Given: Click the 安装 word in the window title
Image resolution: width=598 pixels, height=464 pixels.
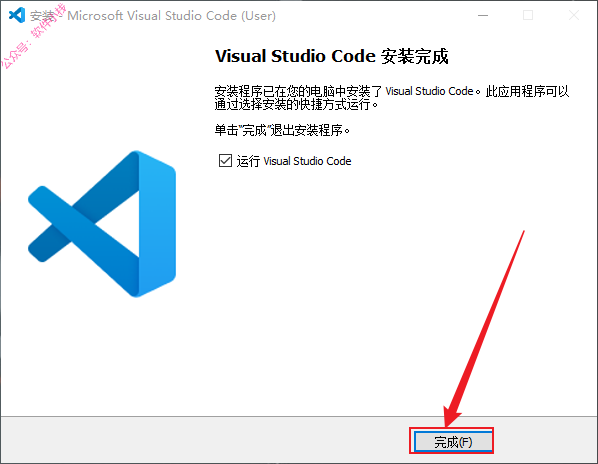Looking at the screenshot, I should pos(42,16).
